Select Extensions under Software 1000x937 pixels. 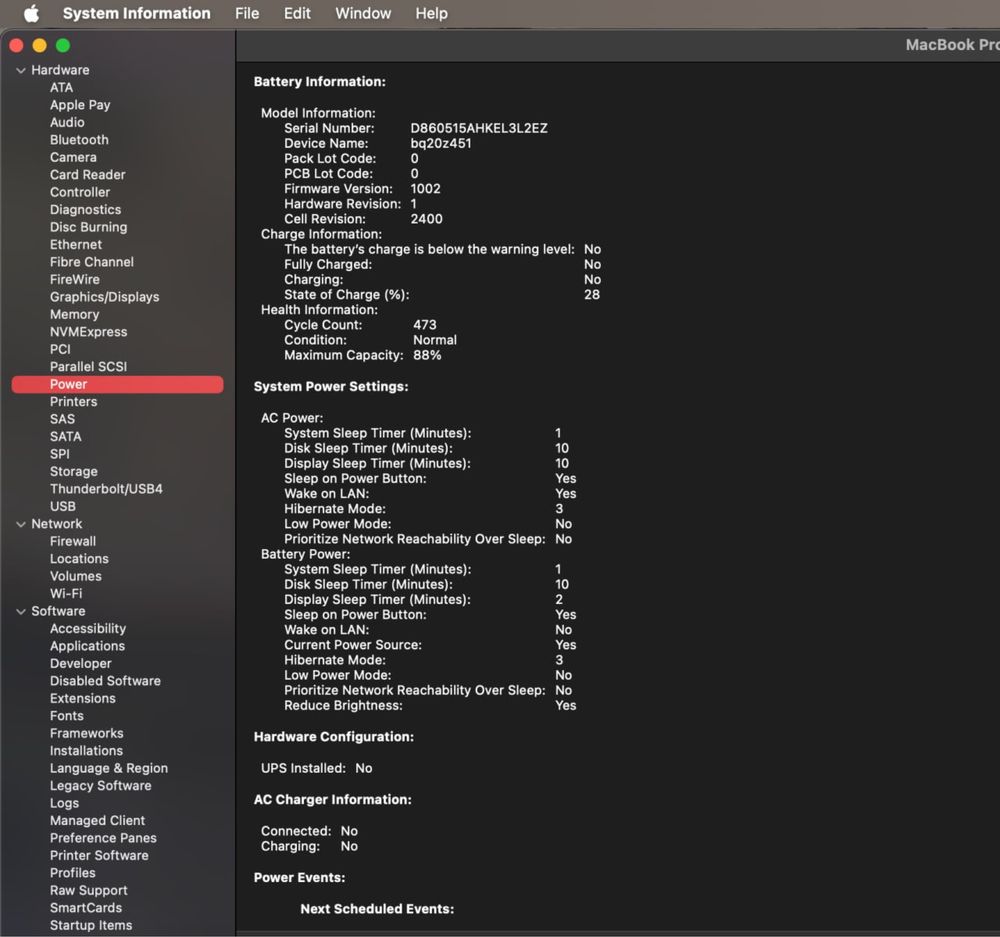click(x=83, y=698)
